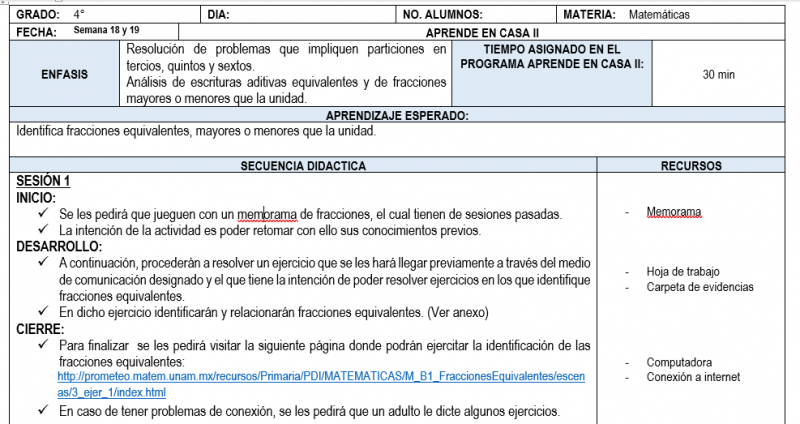Open the prometeo.matem.unam.mx hyperlink
Screen dimensions: 800x424
point(321,384)
